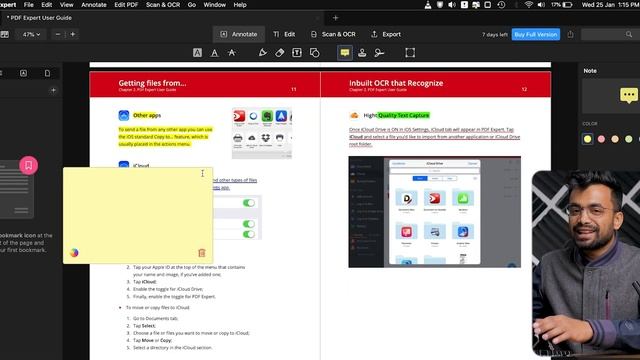This screenshot has height=360, width=640.
Task: Click the 'Getting files from...' page header
Action: click(152, 83)
